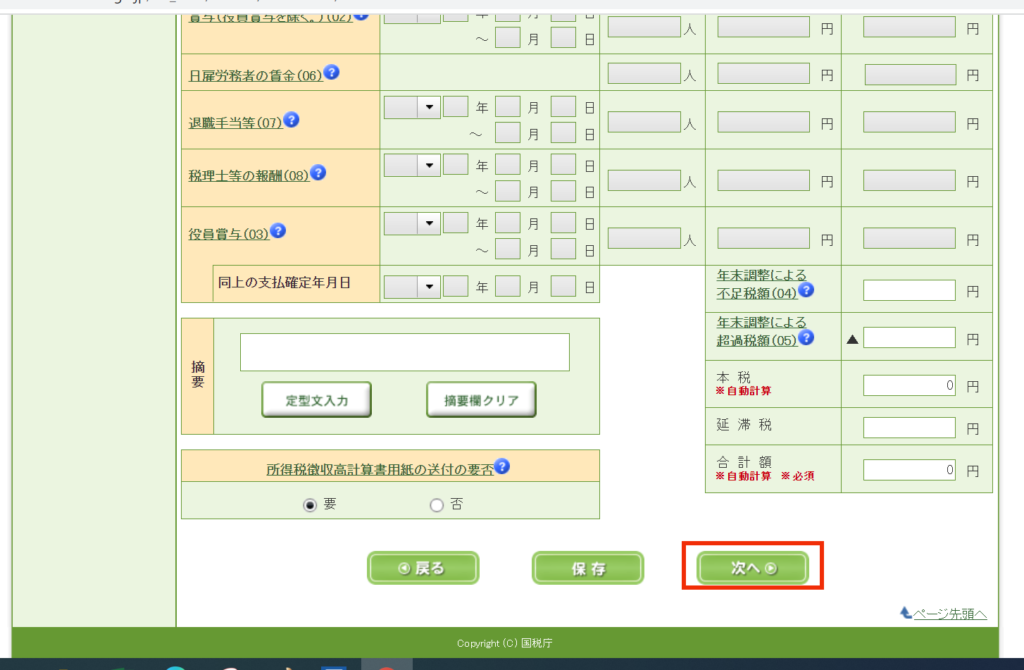Select the 要 radio button
The image size is (1024, 670).
(310, 506)
